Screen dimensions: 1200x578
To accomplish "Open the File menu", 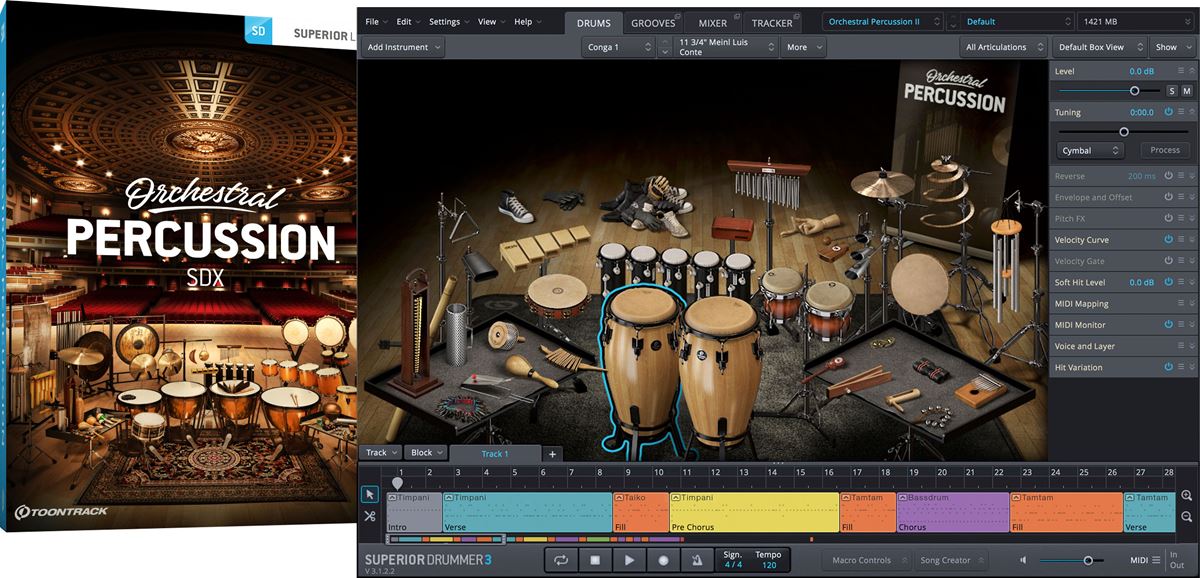I will point(376,21).
